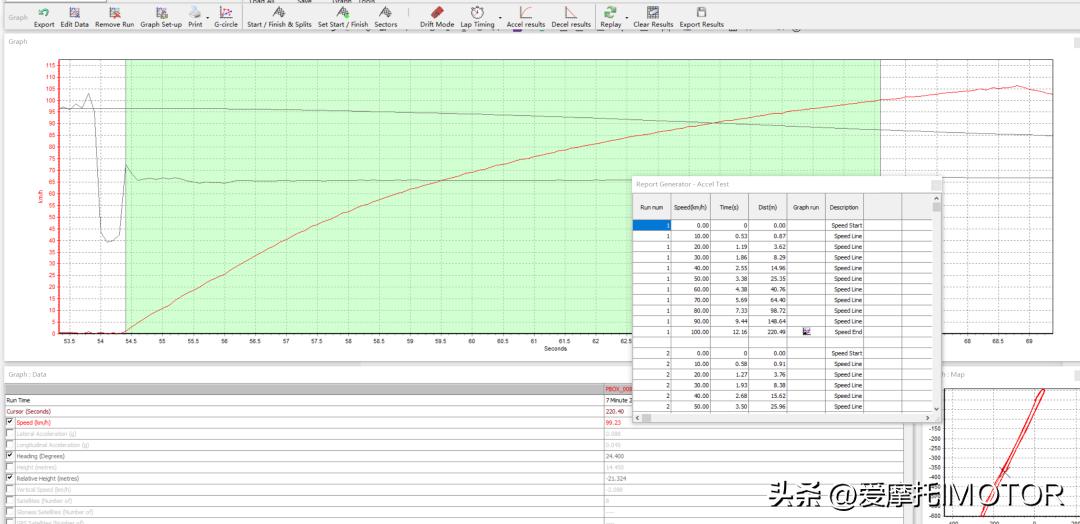Screen dimensions: 1080x524
Task: Expand the Replay dropdown arrow
Action: coord(627,16)
